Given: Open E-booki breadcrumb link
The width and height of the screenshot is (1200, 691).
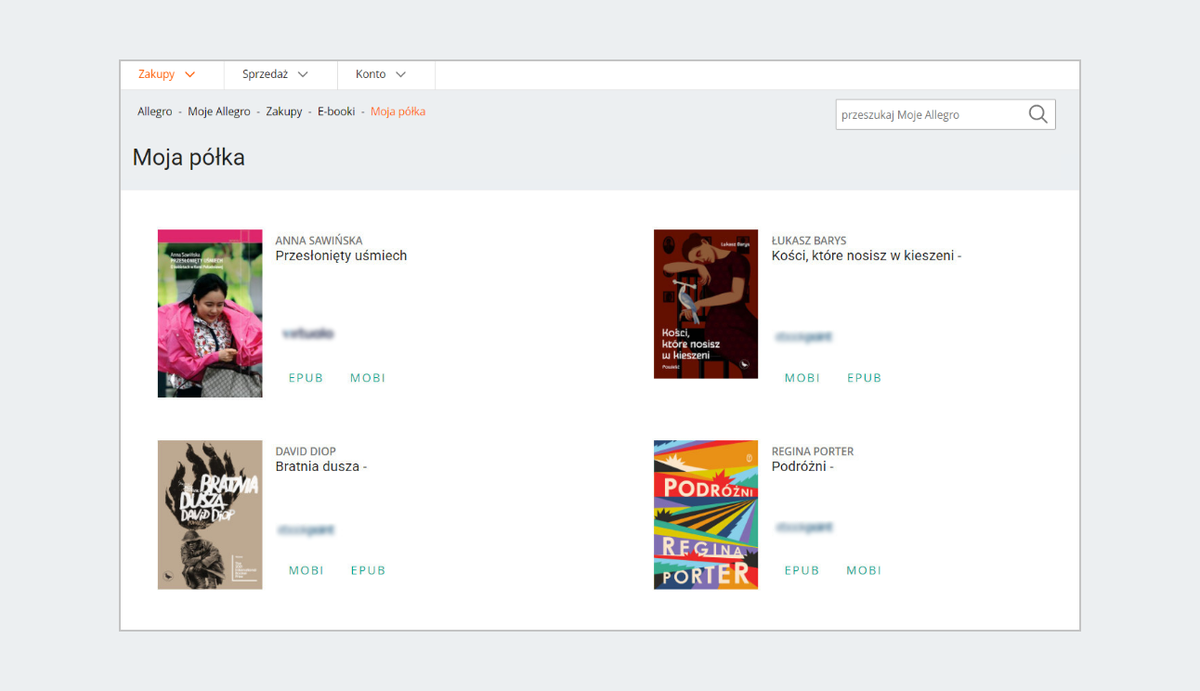Looking at the screenshot, I should coord(336,111).
